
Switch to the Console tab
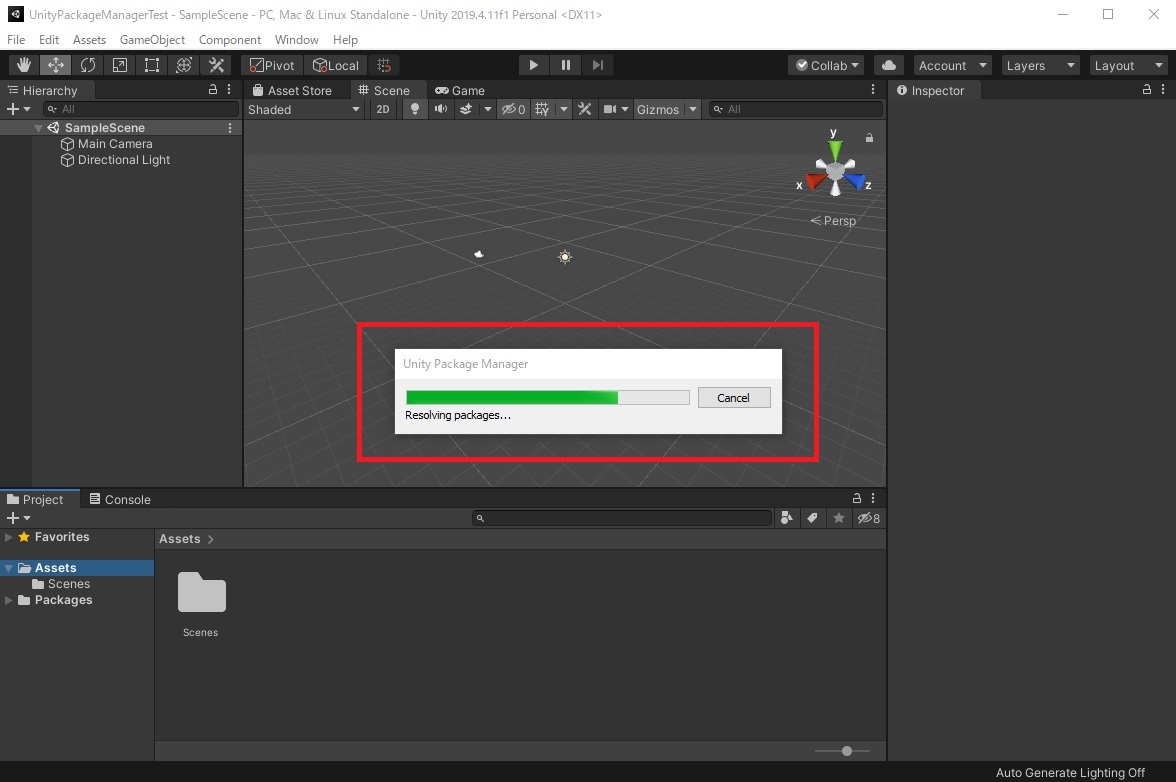coord(120,499)
